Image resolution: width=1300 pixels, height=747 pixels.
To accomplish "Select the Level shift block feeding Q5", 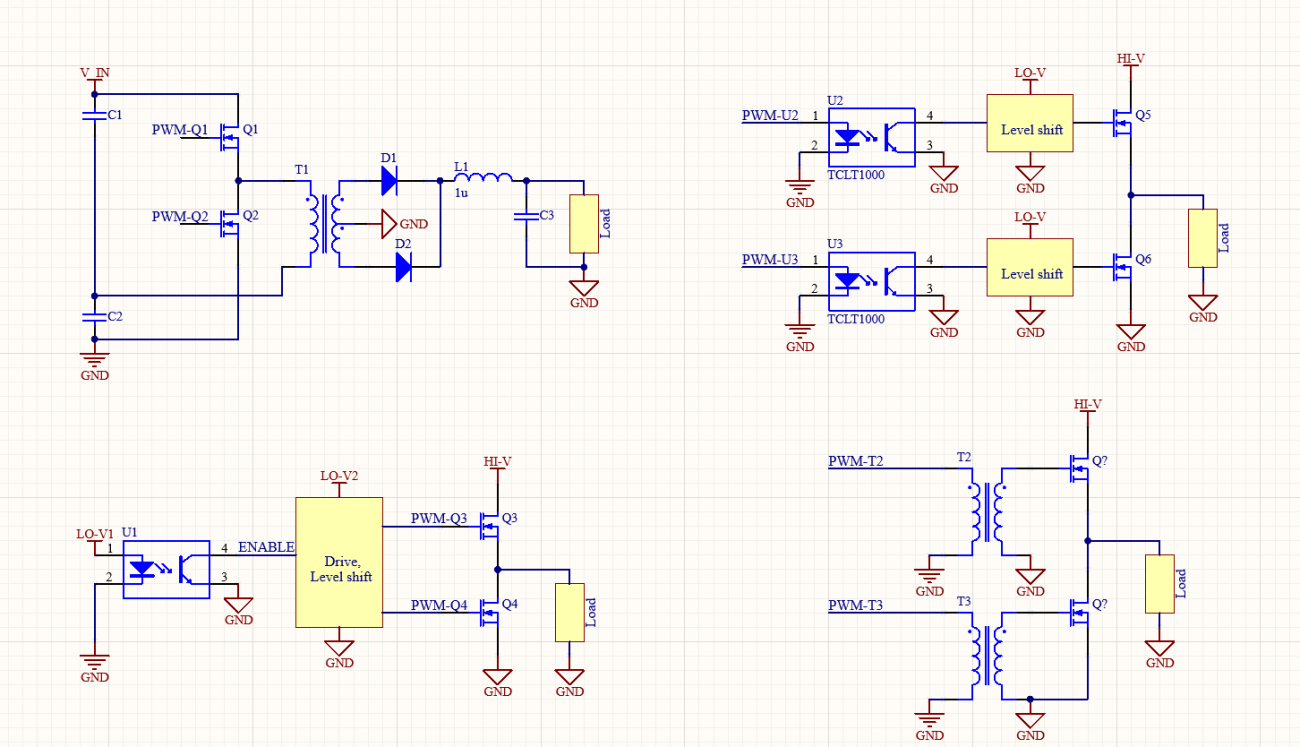I will pyautogui.click(x=1030, y=123).
